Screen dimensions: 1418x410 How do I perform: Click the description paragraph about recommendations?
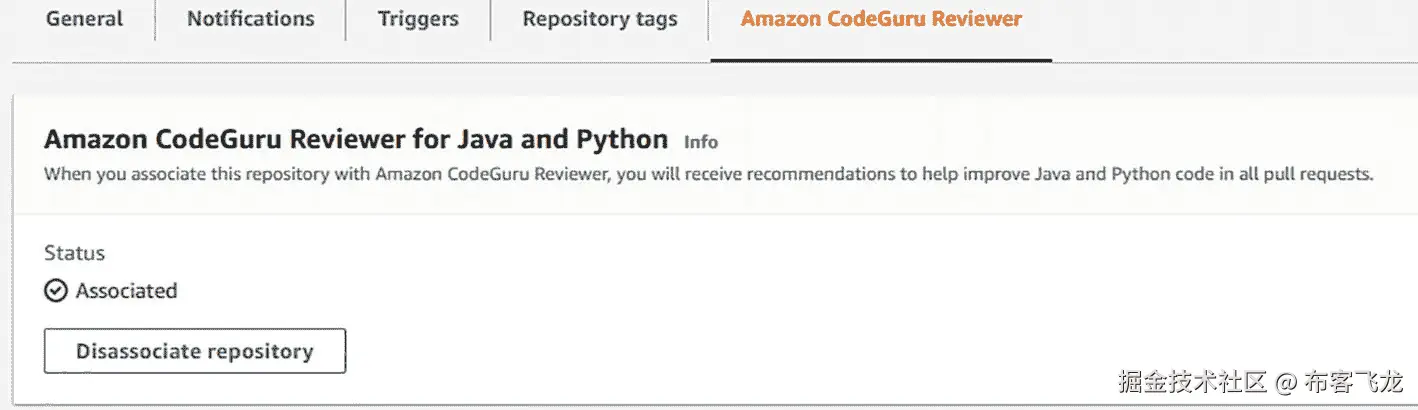click(x=708, y=174)
